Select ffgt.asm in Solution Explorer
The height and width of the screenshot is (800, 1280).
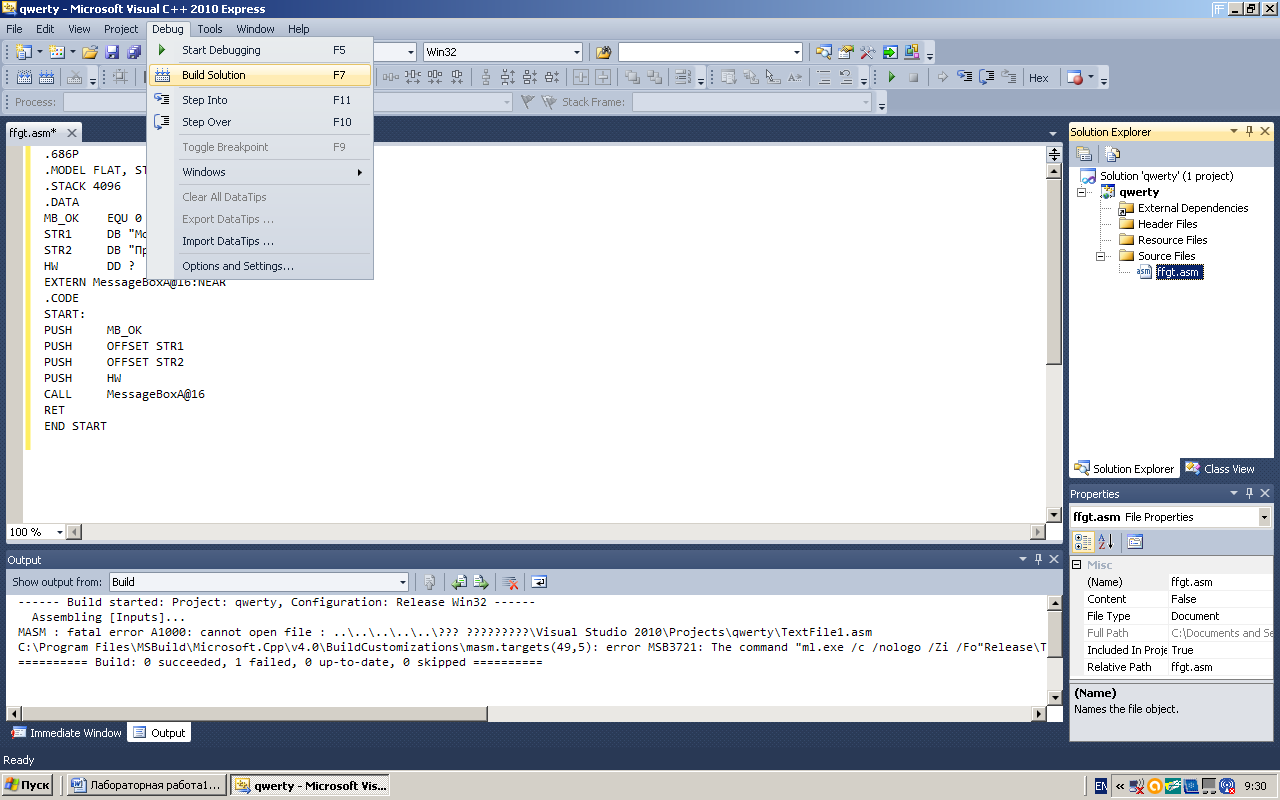coord(1178,272)
